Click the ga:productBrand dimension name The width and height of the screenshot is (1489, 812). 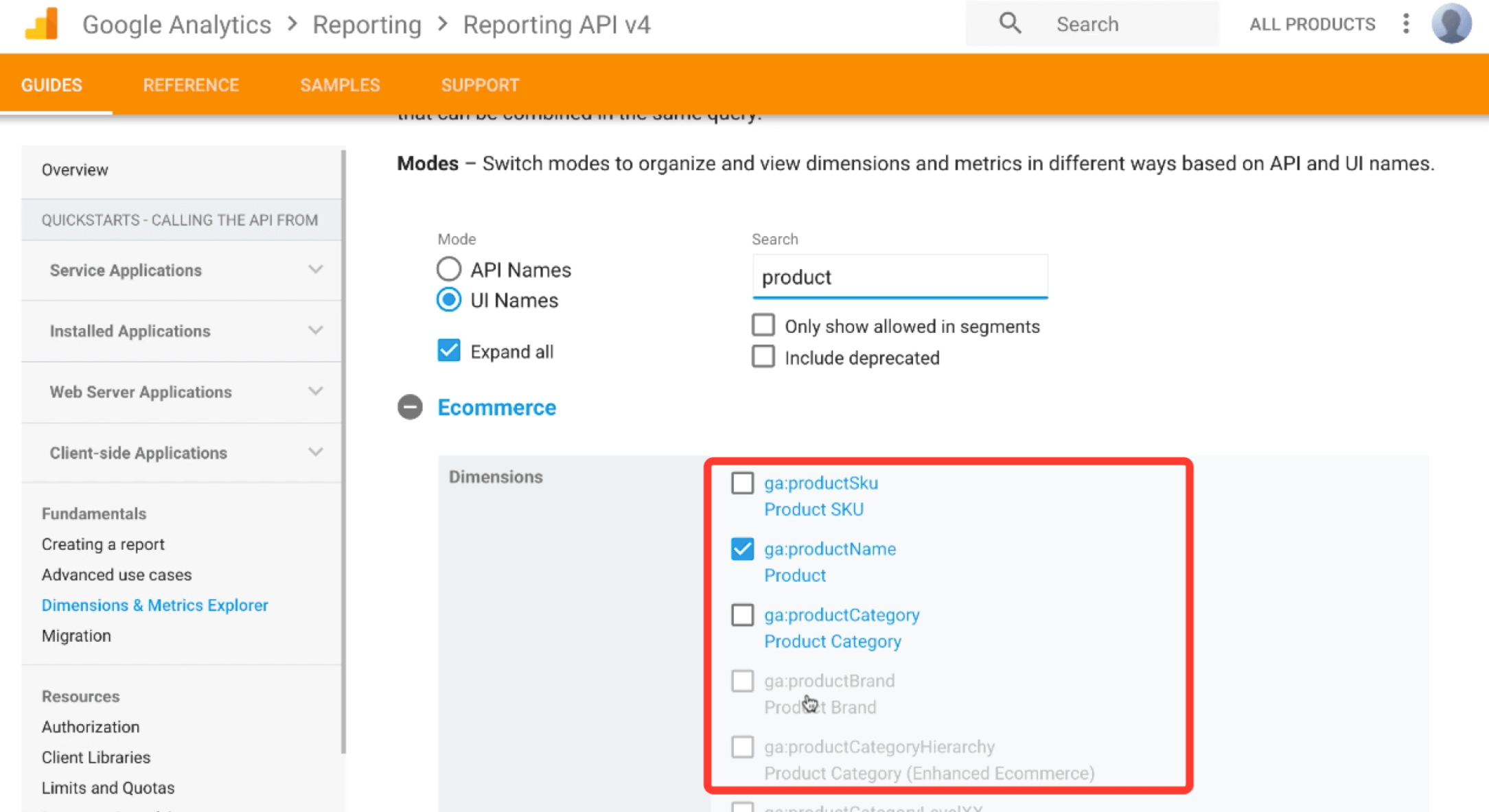(829, 681)
